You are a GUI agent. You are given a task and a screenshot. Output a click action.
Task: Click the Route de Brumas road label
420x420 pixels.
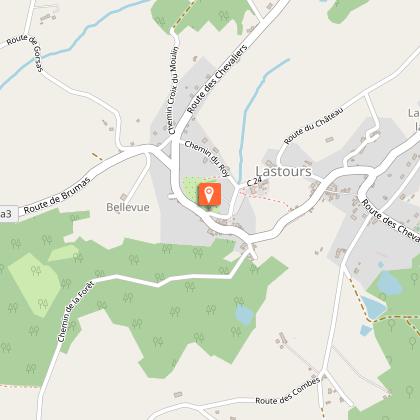coord(57,196)
